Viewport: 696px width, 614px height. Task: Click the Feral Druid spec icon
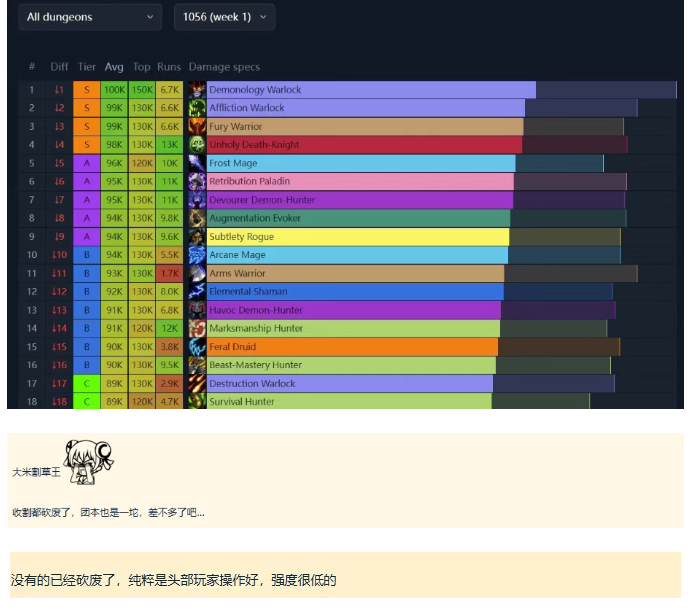[x=197, y=347]
